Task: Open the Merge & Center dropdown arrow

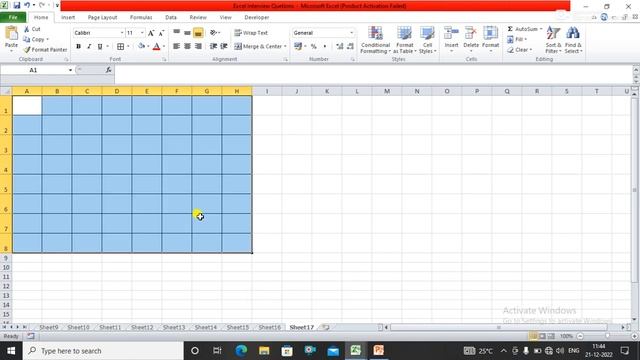Action: [285, 47]
